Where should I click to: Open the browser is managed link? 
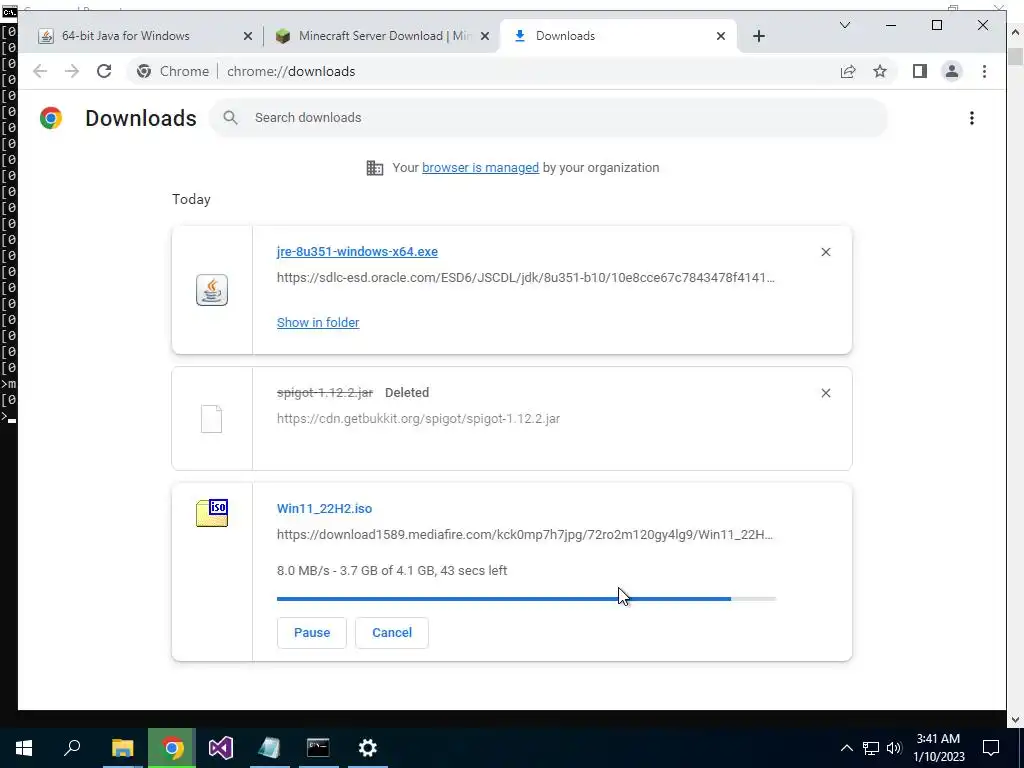(x=480, y=168)
